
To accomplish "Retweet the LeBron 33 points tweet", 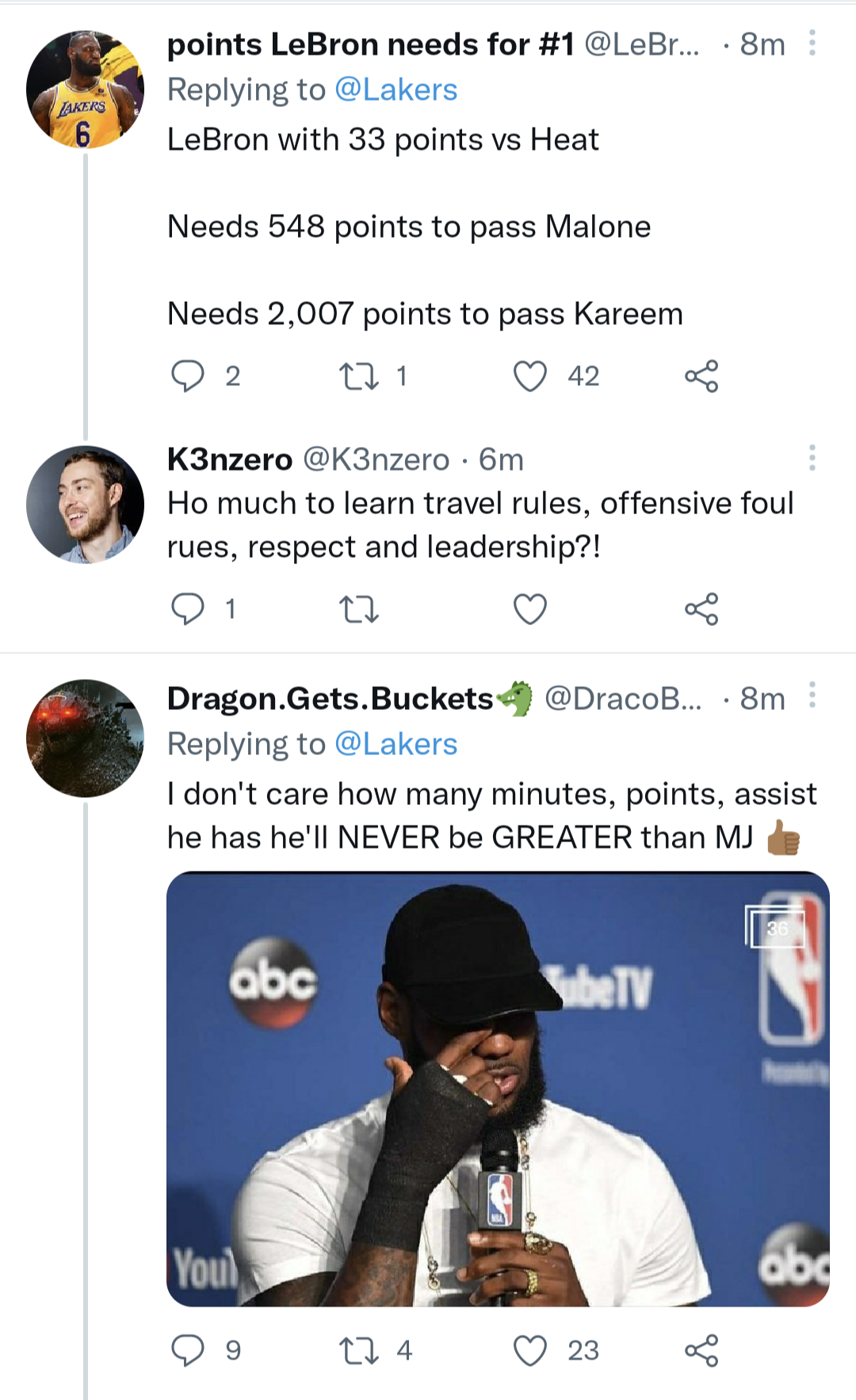I will click(x=358, y=376).
